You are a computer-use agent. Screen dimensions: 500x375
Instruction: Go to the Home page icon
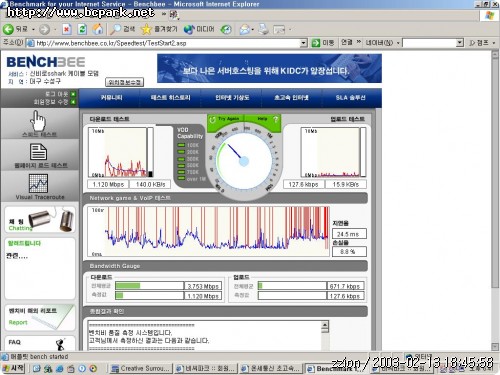(98, 29)
